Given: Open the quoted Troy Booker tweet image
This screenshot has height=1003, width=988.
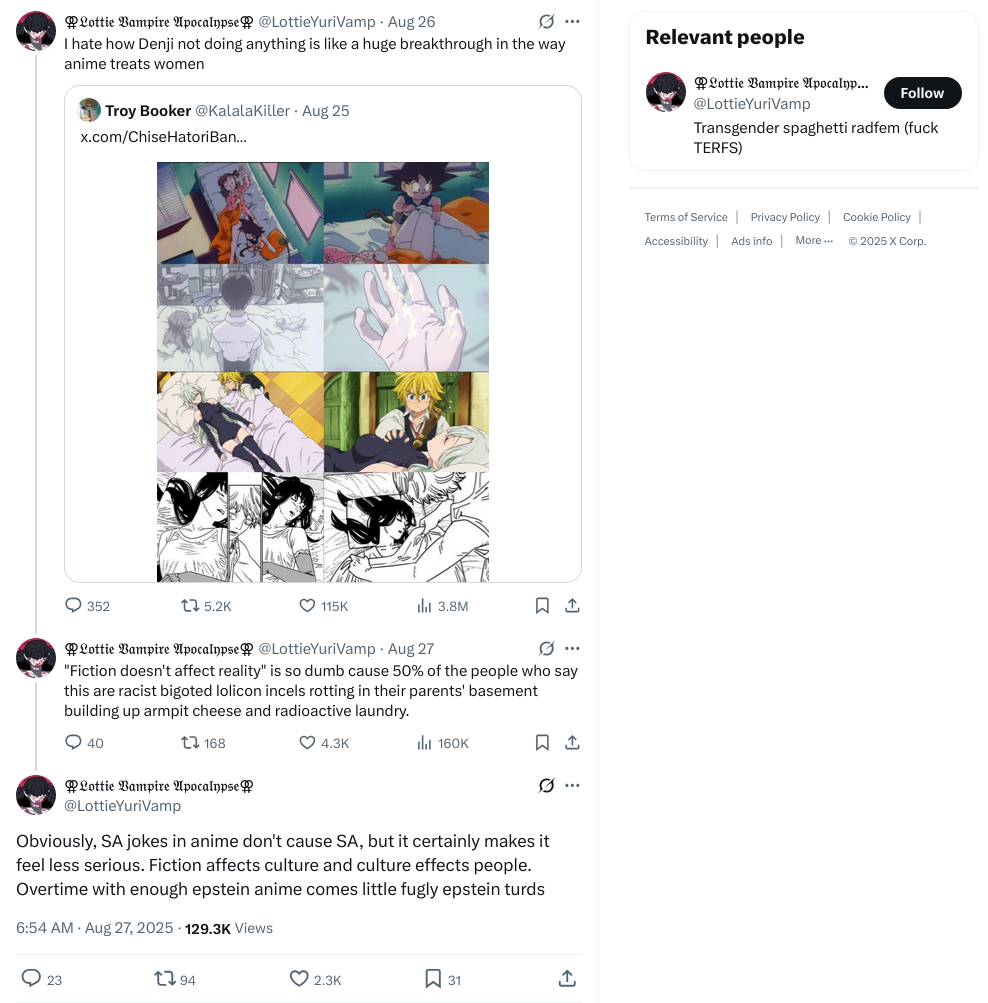Looking at the screenshot, I should pyautogui.click(x=323, y=372).
